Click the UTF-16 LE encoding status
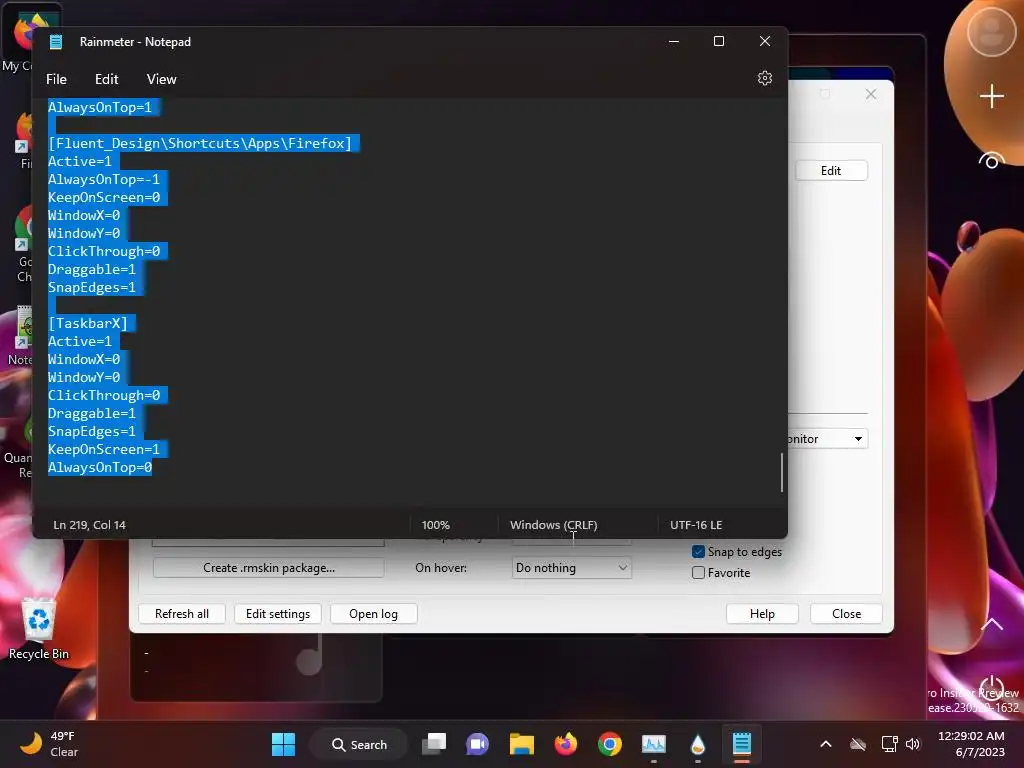Viewport: 1024px width, 768px height. click(696, 525)
